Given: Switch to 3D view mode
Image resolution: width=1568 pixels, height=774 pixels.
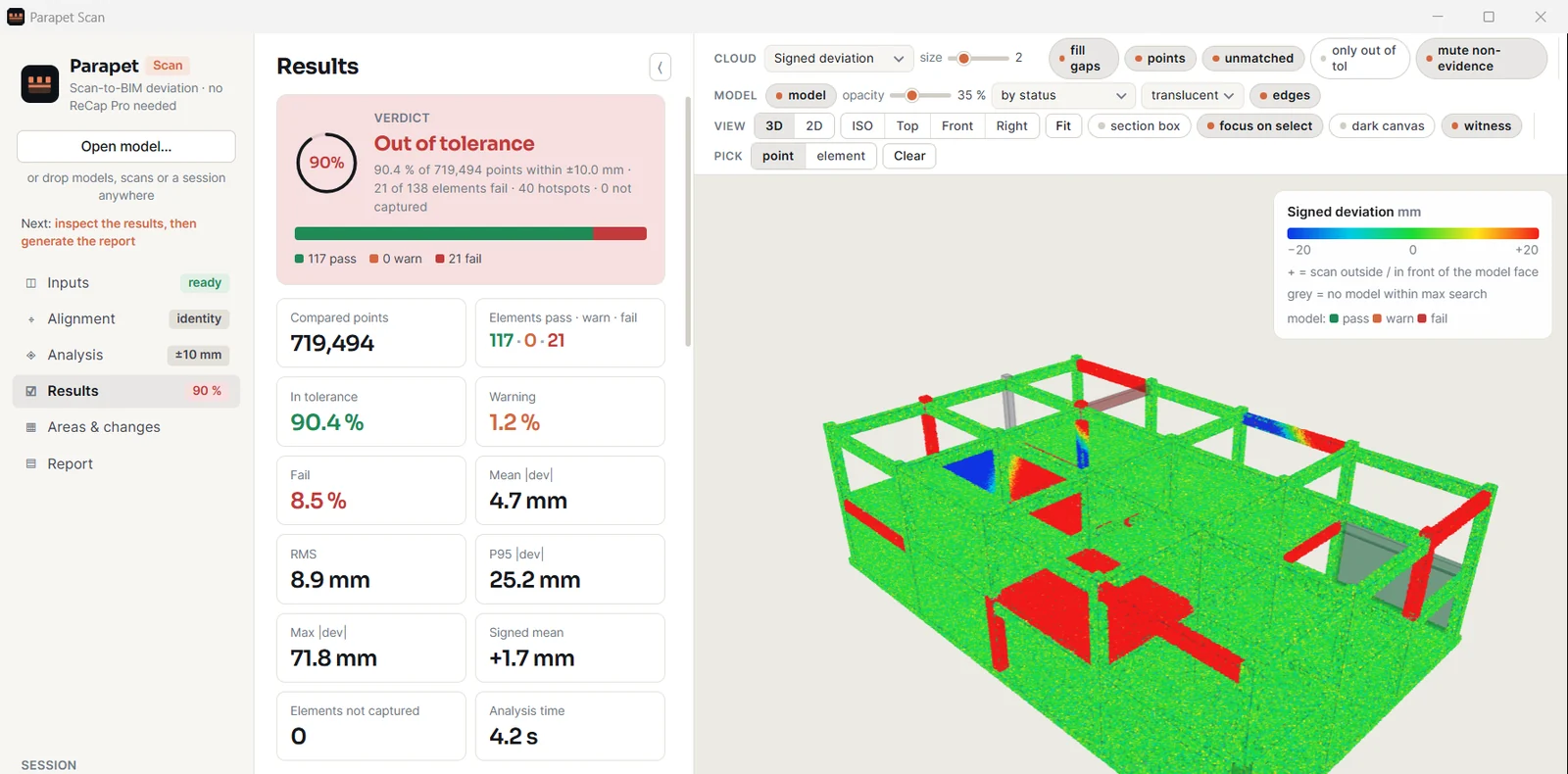Looking at the screenshot, I should tap(774, 126).
